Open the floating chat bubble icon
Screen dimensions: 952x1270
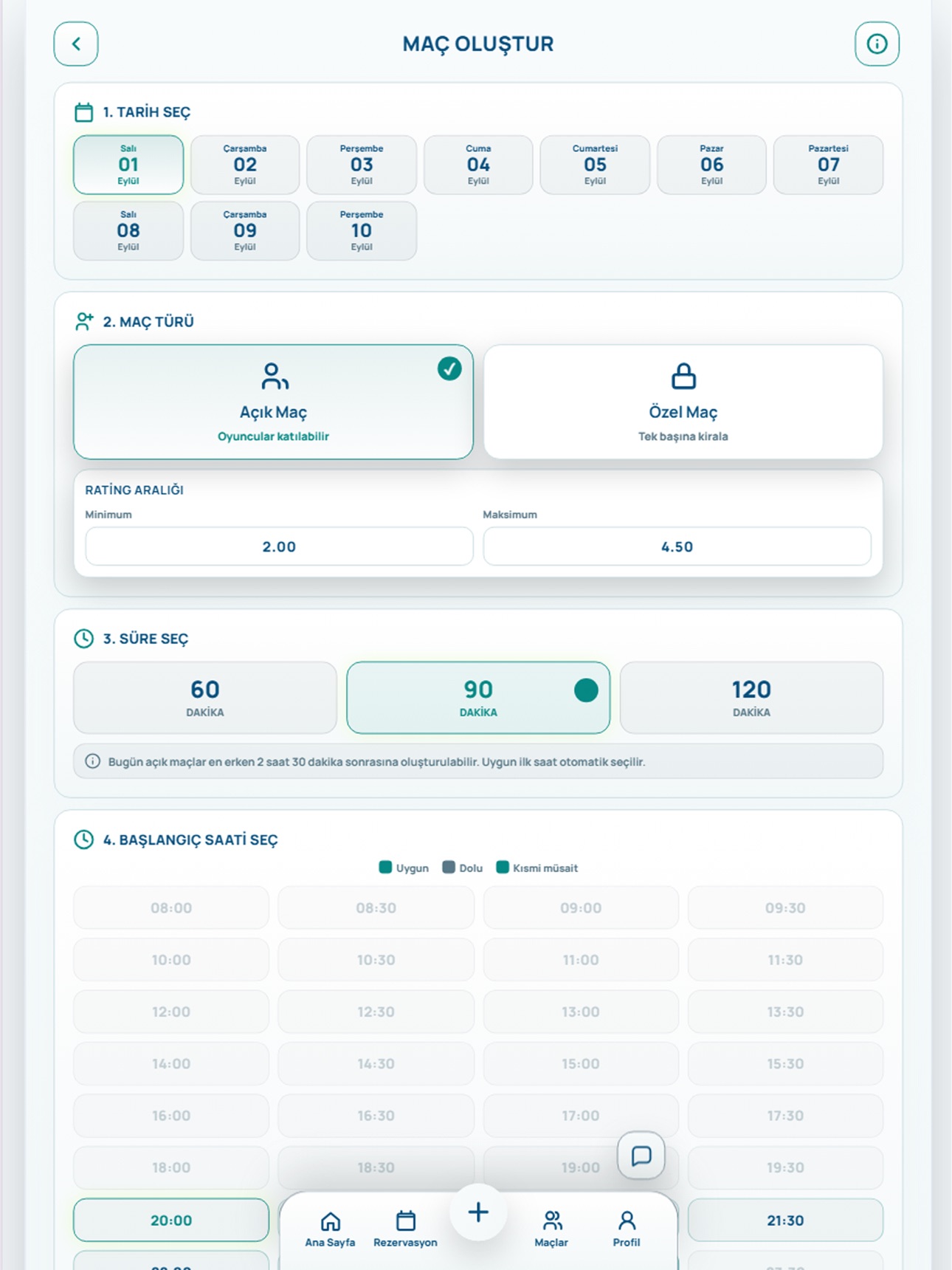pyautogui.click(x=641, y=1156)
